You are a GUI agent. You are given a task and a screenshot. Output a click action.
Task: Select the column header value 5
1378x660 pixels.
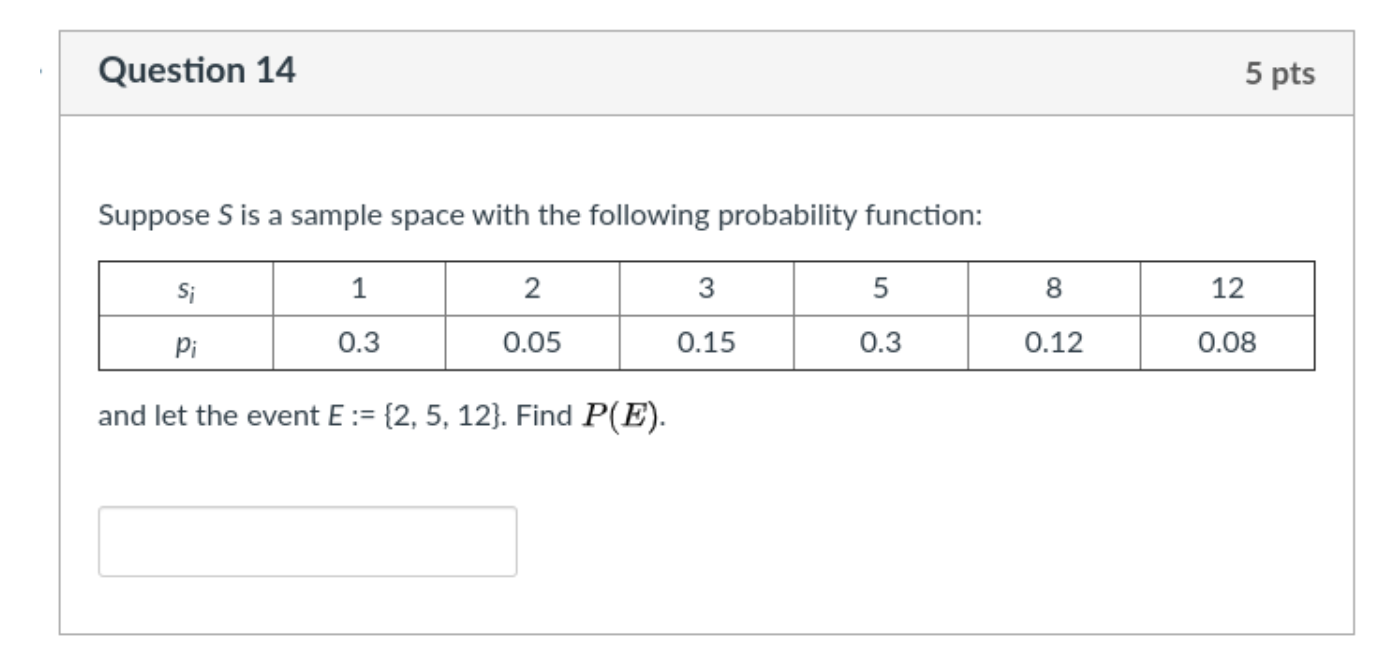pos(881,290)
